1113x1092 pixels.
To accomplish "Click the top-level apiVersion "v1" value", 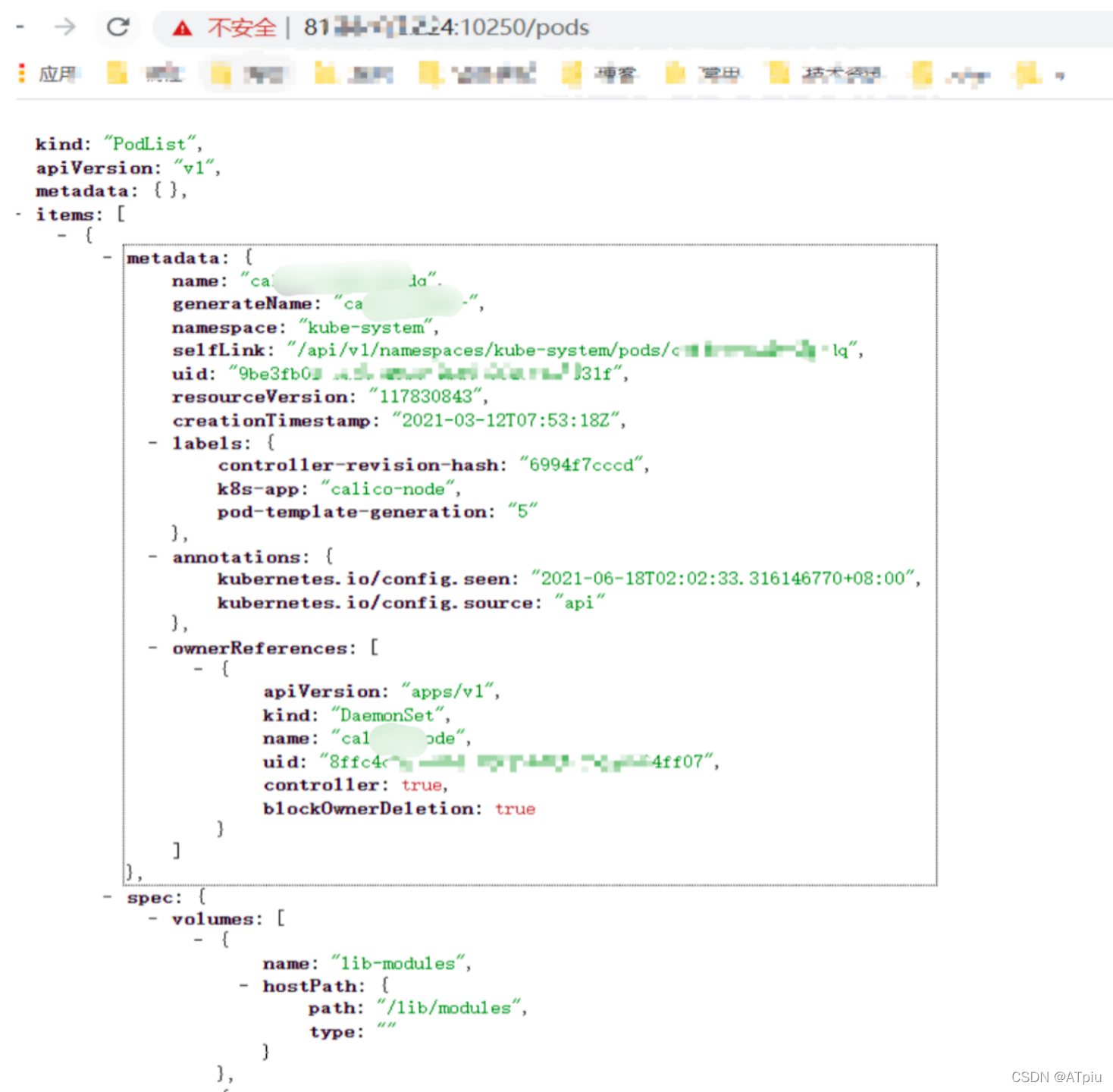I will tap(194, 167).
